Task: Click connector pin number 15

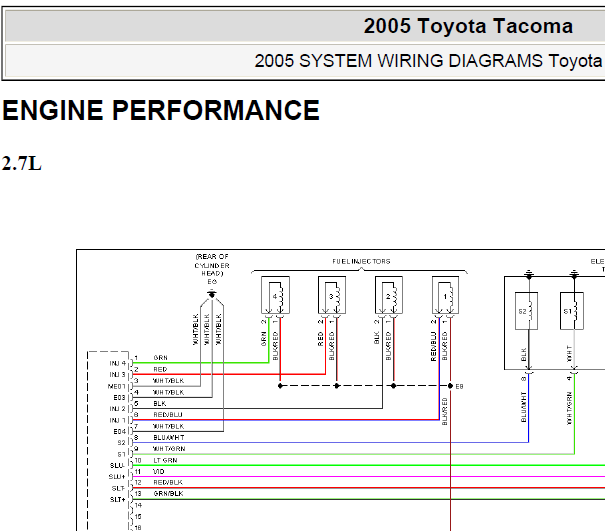Action: coord(138,516)
